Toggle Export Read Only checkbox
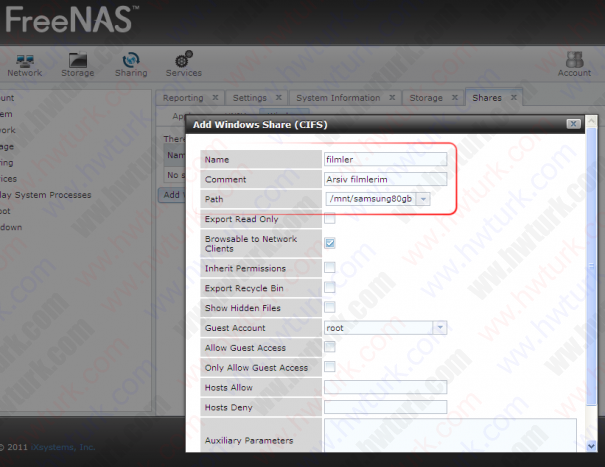605x467 pixels. click(330, 218)
